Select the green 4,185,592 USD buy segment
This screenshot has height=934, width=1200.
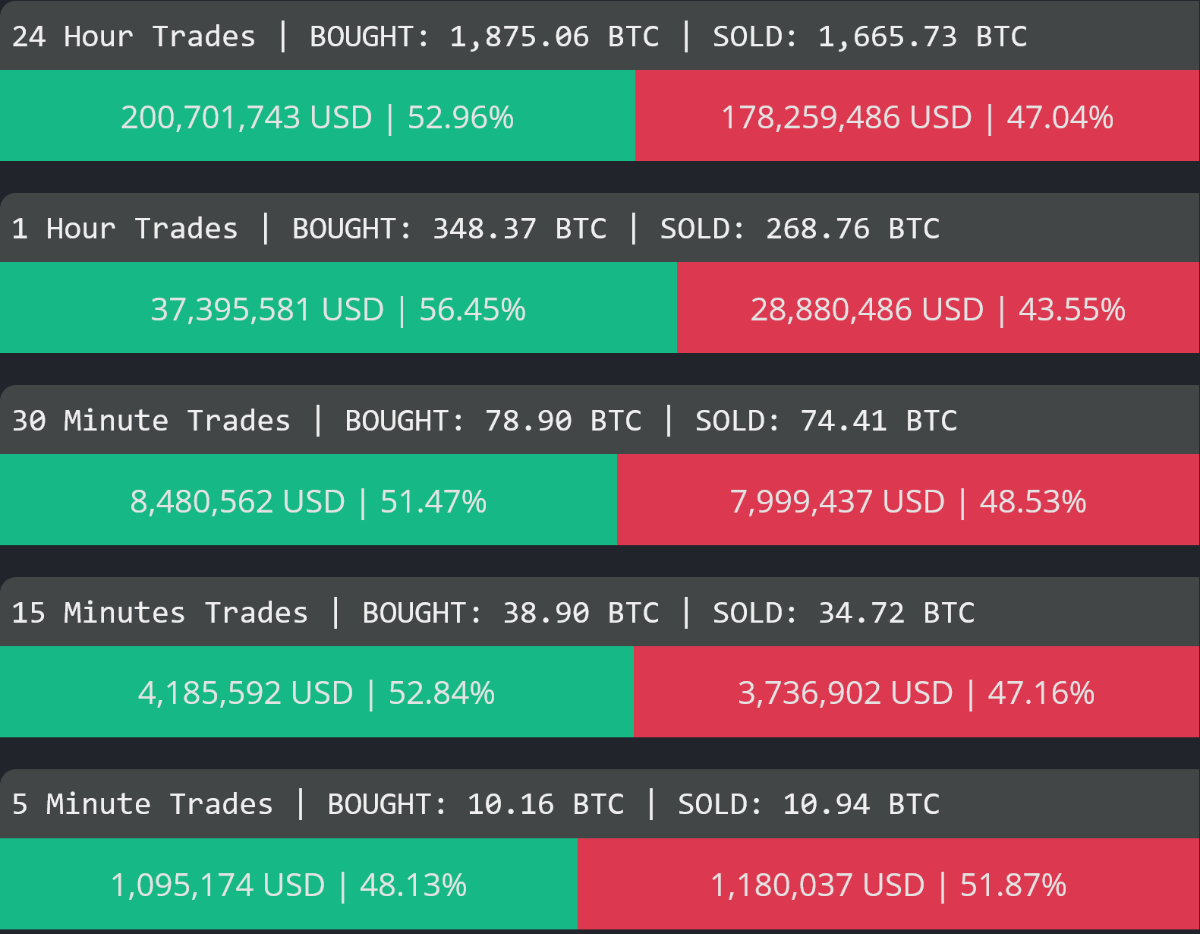point(316,693)
